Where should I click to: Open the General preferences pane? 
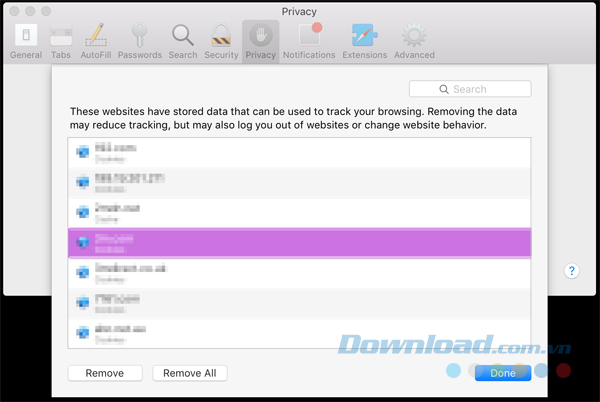(x=26, y=41)
